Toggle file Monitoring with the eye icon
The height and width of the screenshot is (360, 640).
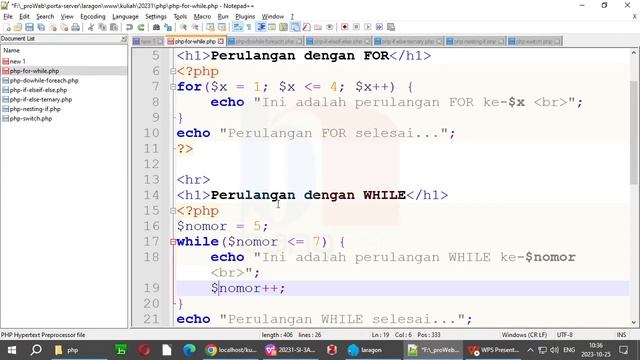click(330, 27)
